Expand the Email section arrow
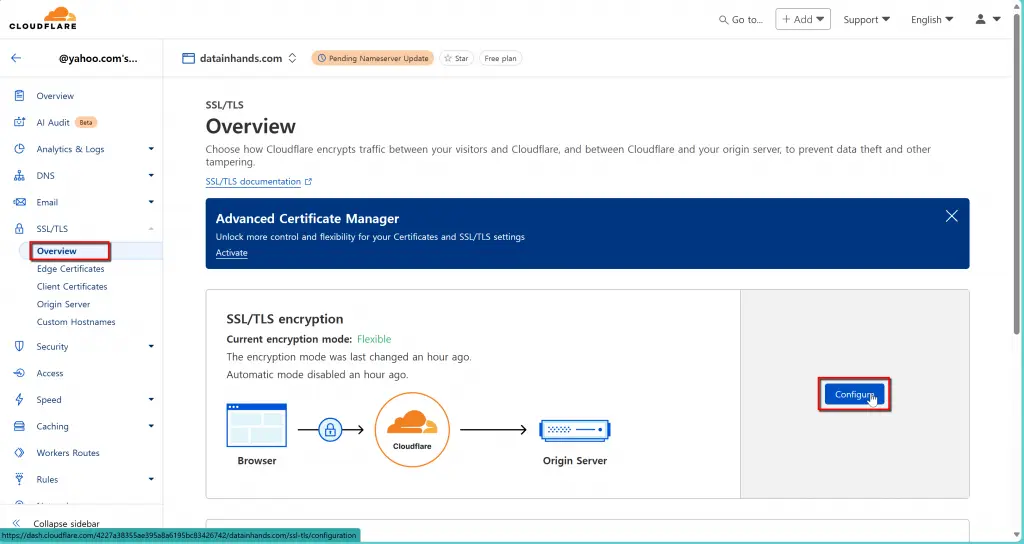Viewport: 1024px width, 544px height. 151,202
